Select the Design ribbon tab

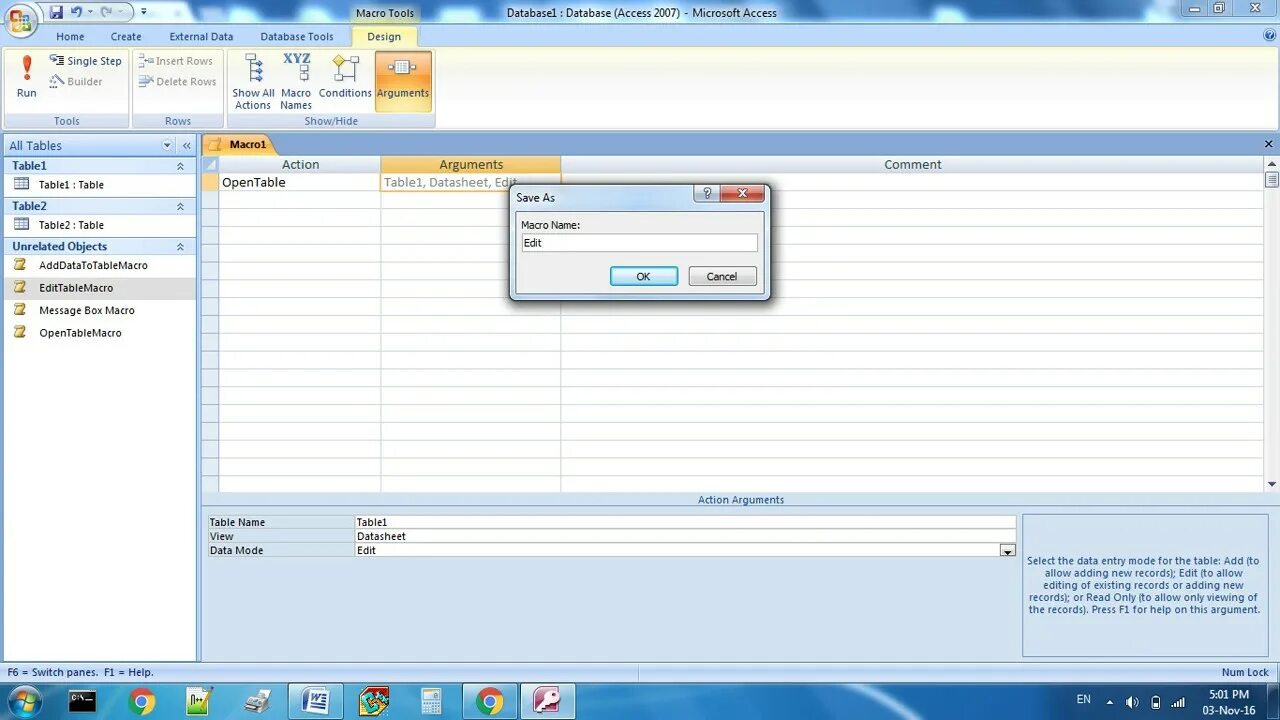[384, 37]
